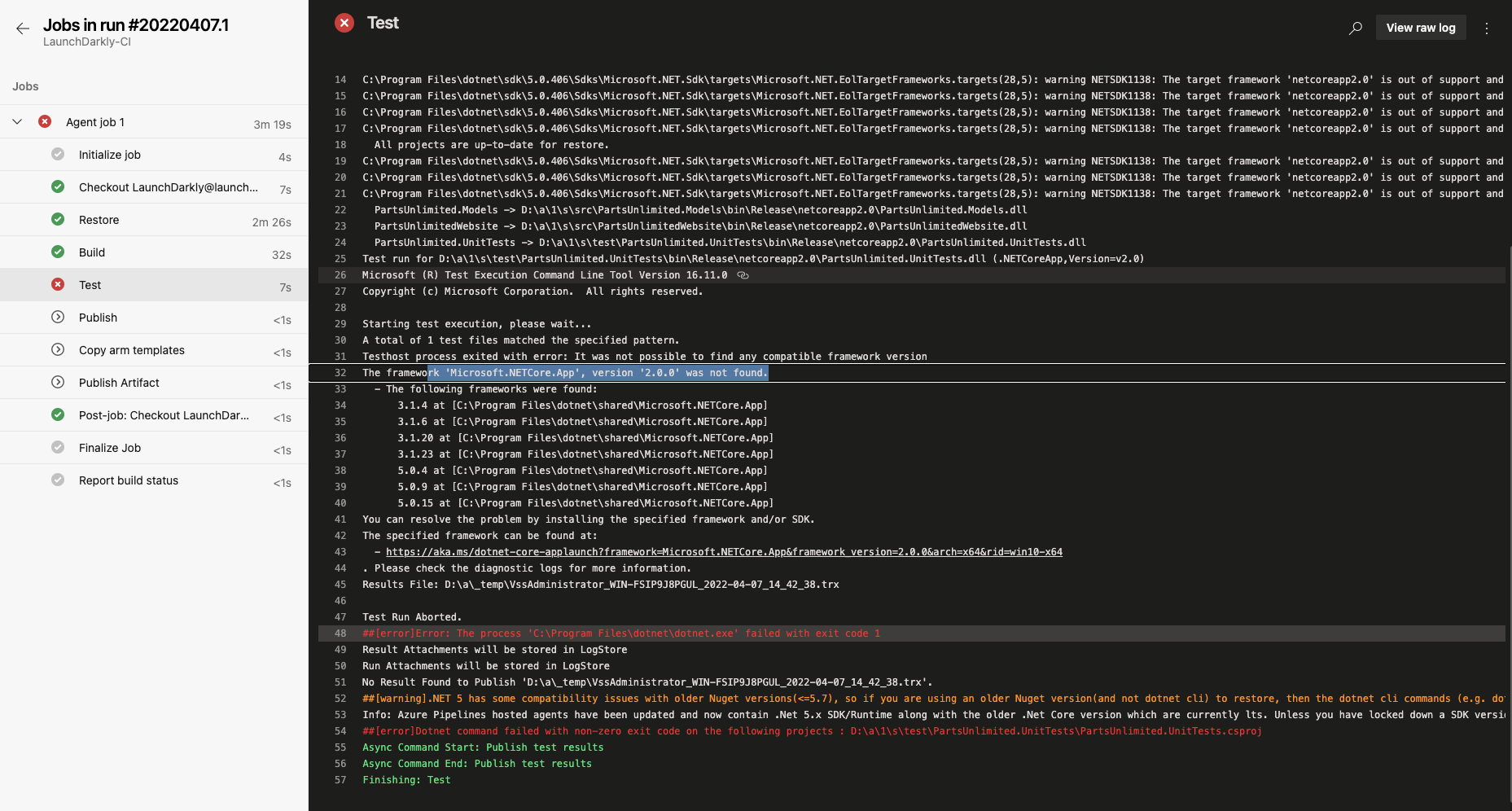This screenshot has width=1512, height=811.
Task: Open the Publish step
Action: coord(154,318)
